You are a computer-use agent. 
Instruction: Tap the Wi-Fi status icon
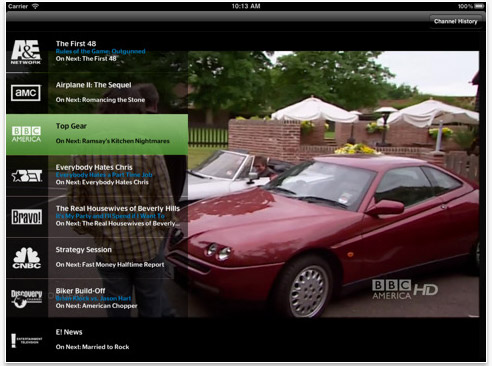click(35, 6)
